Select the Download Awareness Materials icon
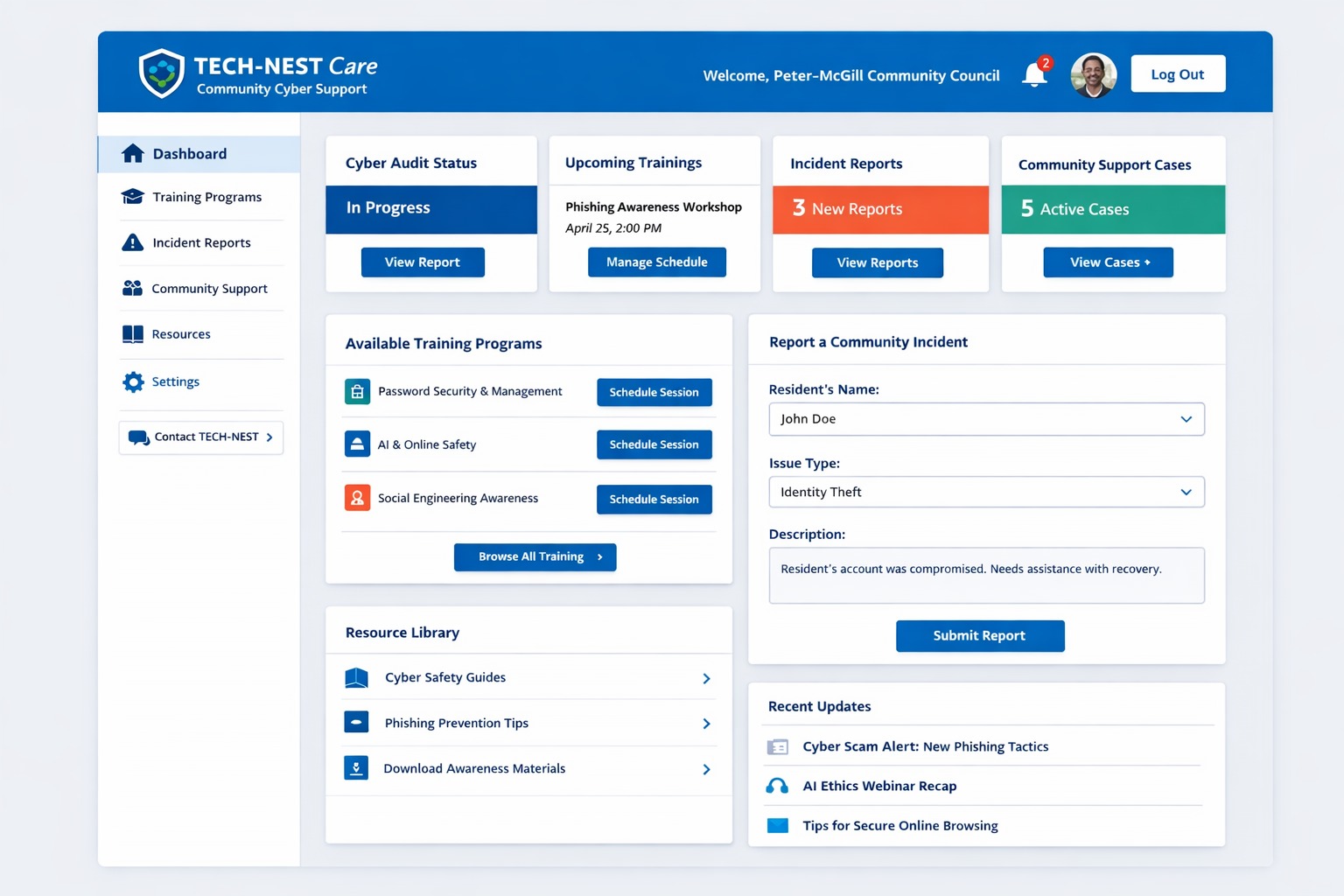 pyautogui.click(x=356, y=767)
